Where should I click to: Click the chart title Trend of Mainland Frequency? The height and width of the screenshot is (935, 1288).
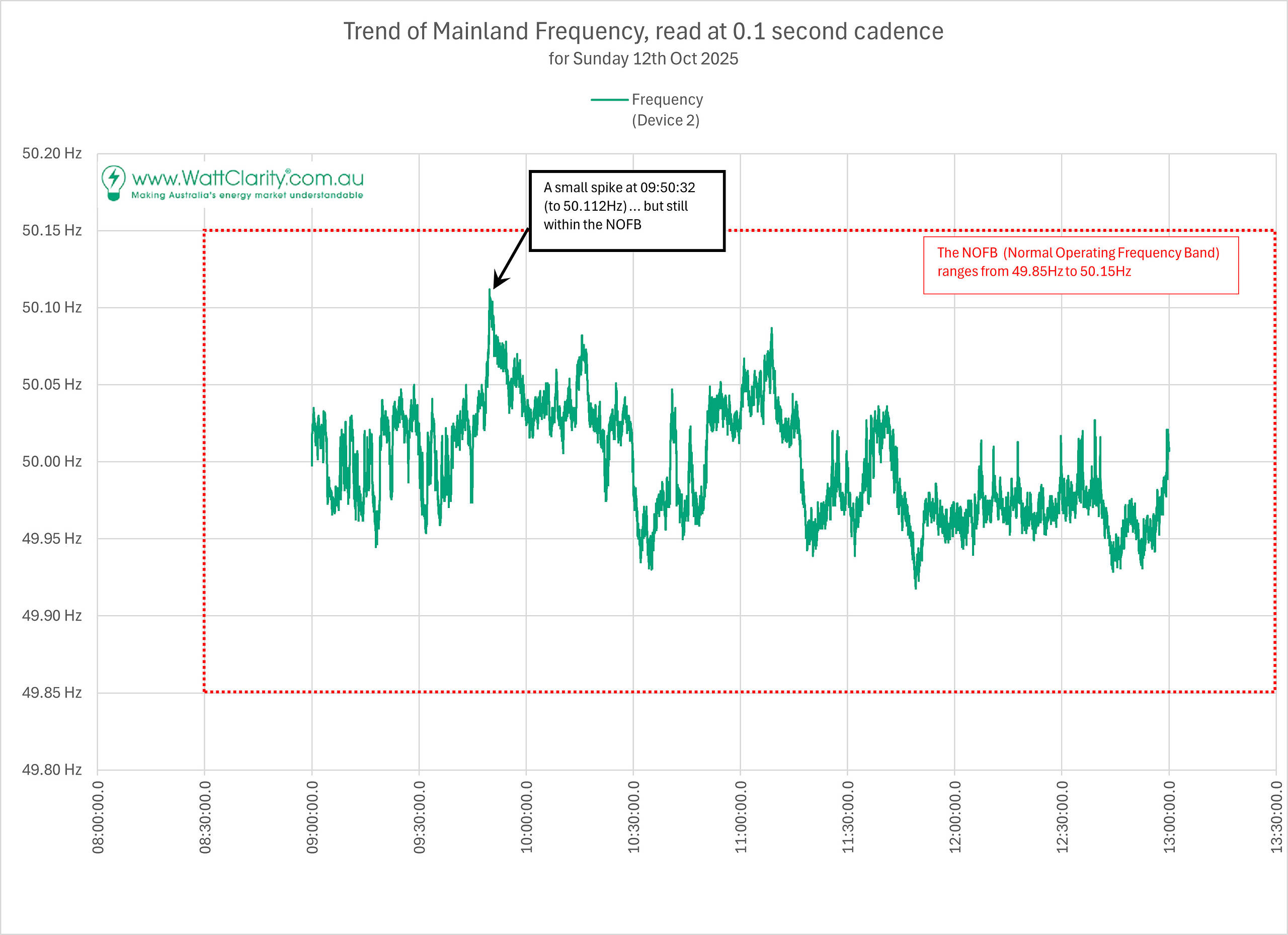click(x=643, y=31)
